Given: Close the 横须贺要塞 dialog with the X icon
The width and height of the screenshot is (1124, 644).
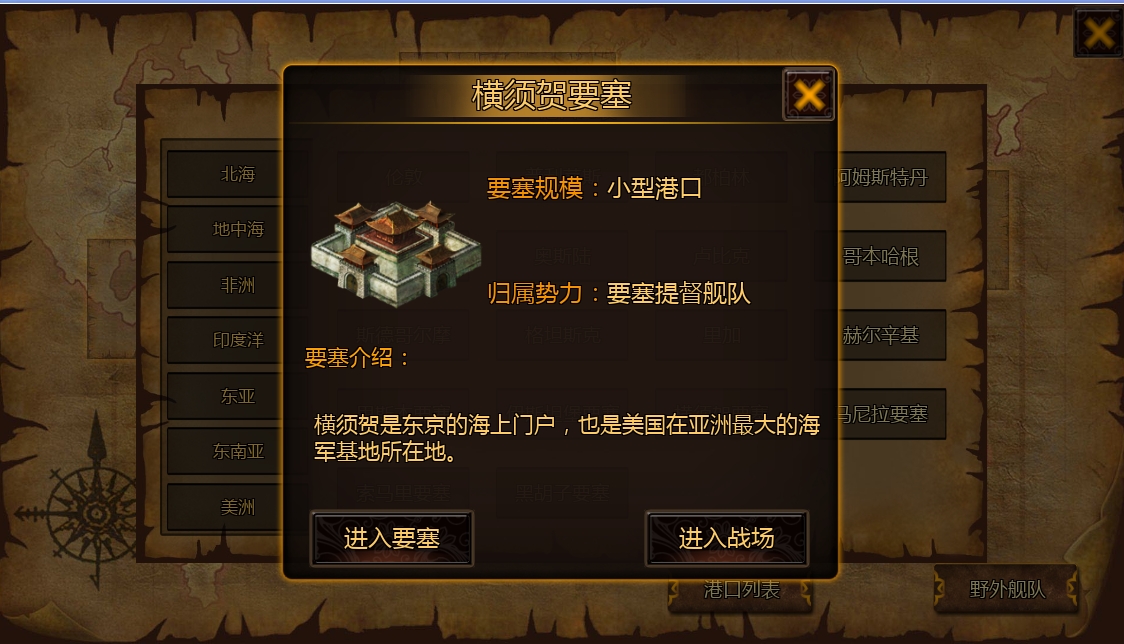Looking at the screenshot, I should (x=809, y=95).
